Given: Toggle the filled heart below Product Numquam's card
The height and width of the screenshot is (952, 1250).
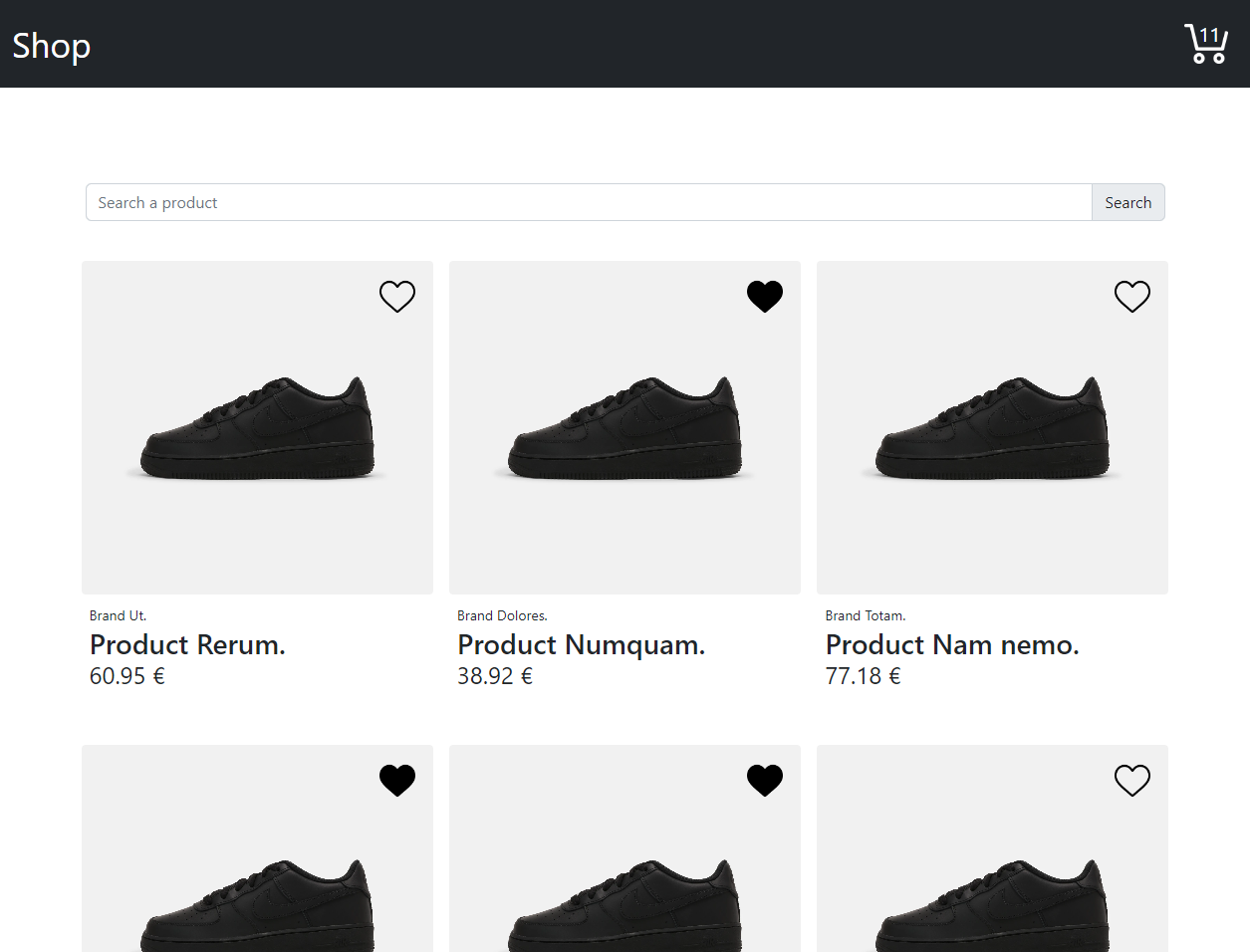Looking at the screenshot, I should 765,780.
